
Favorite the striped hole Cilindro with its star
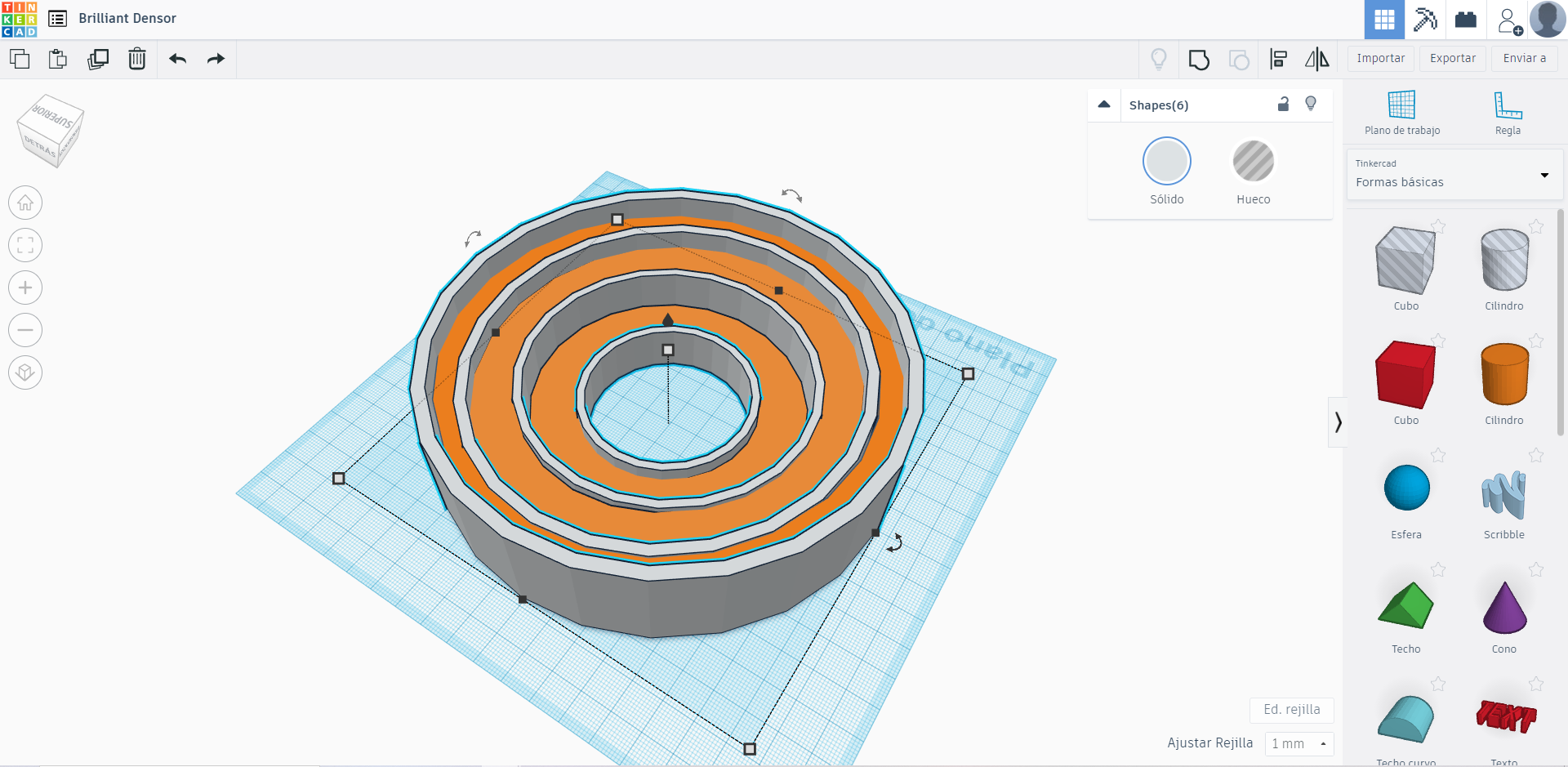(1536, 226)
